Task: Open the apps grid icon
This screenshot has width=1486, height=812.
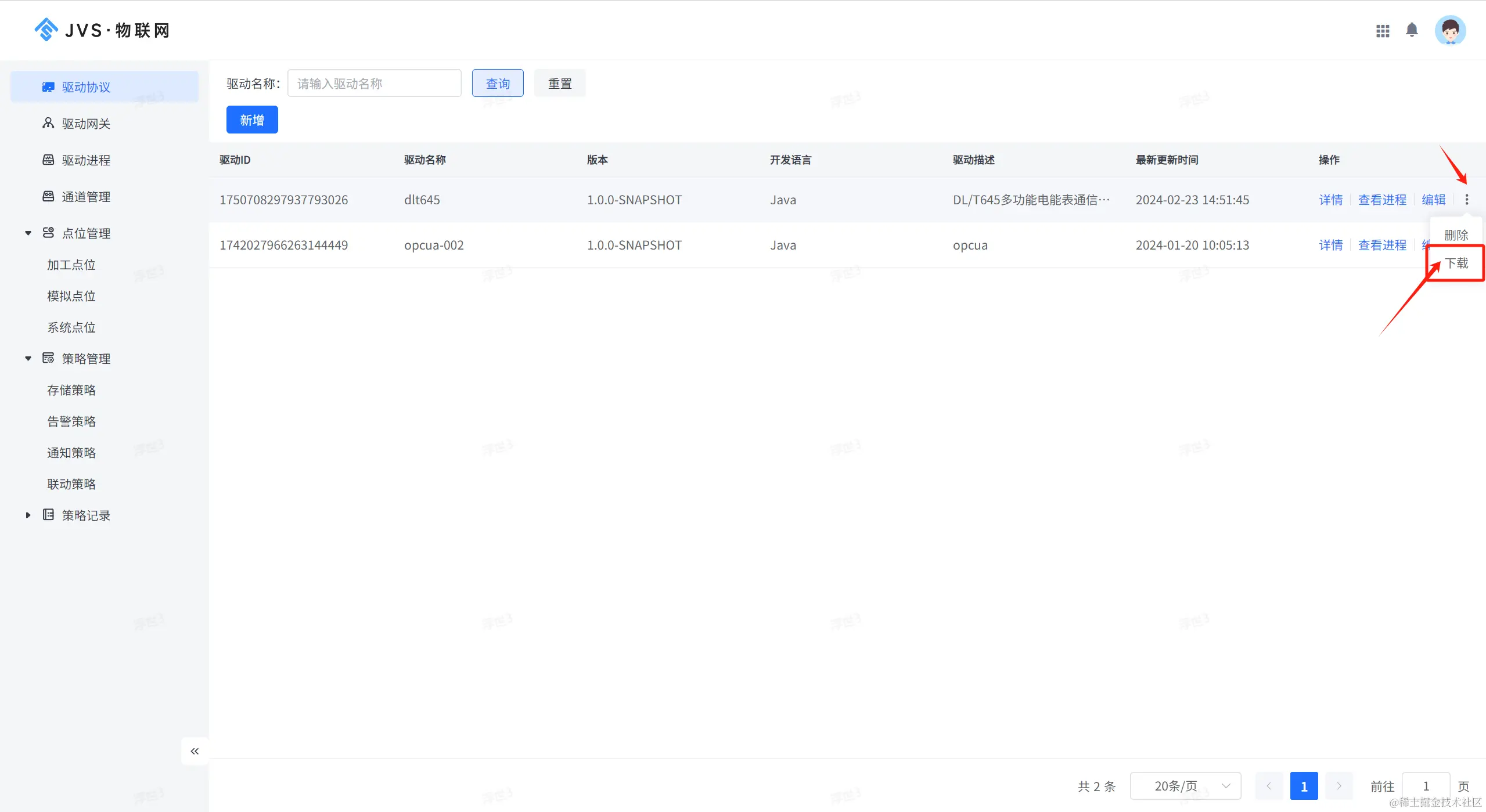Action: pyautogui.click(x=1383, y=31)
